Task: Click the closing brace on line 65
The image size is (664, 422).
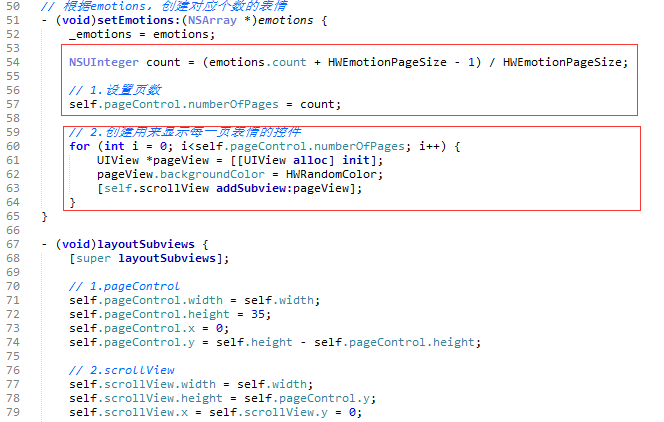Action: pos(44,216)
